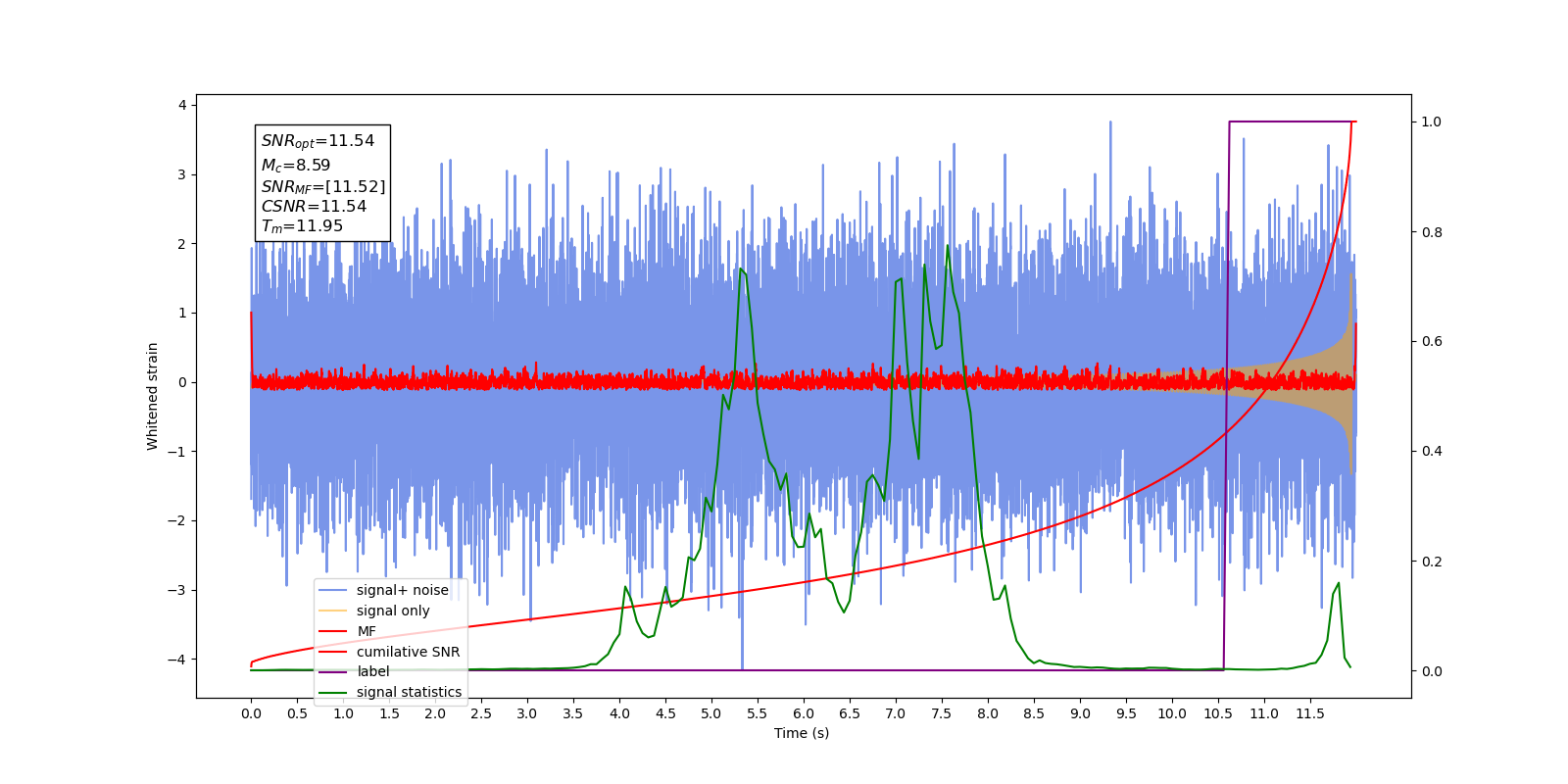Click the right y-axis tick label 0.0
Screen dimensions: 1568x784
click(1432, 671)
